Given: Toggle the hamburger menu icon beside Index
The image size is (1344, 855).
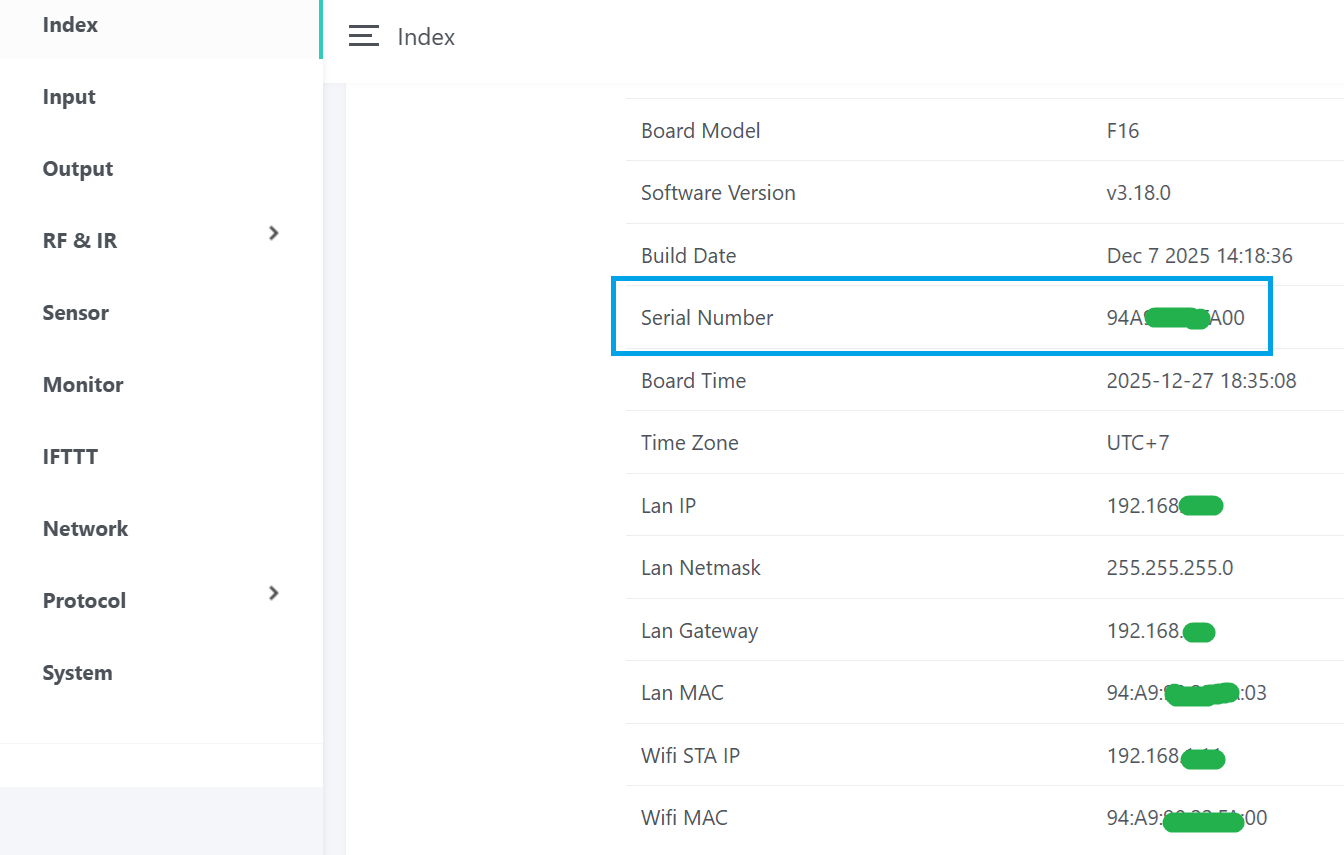Looking at the screenshot, I should click(x=363, y=36).
